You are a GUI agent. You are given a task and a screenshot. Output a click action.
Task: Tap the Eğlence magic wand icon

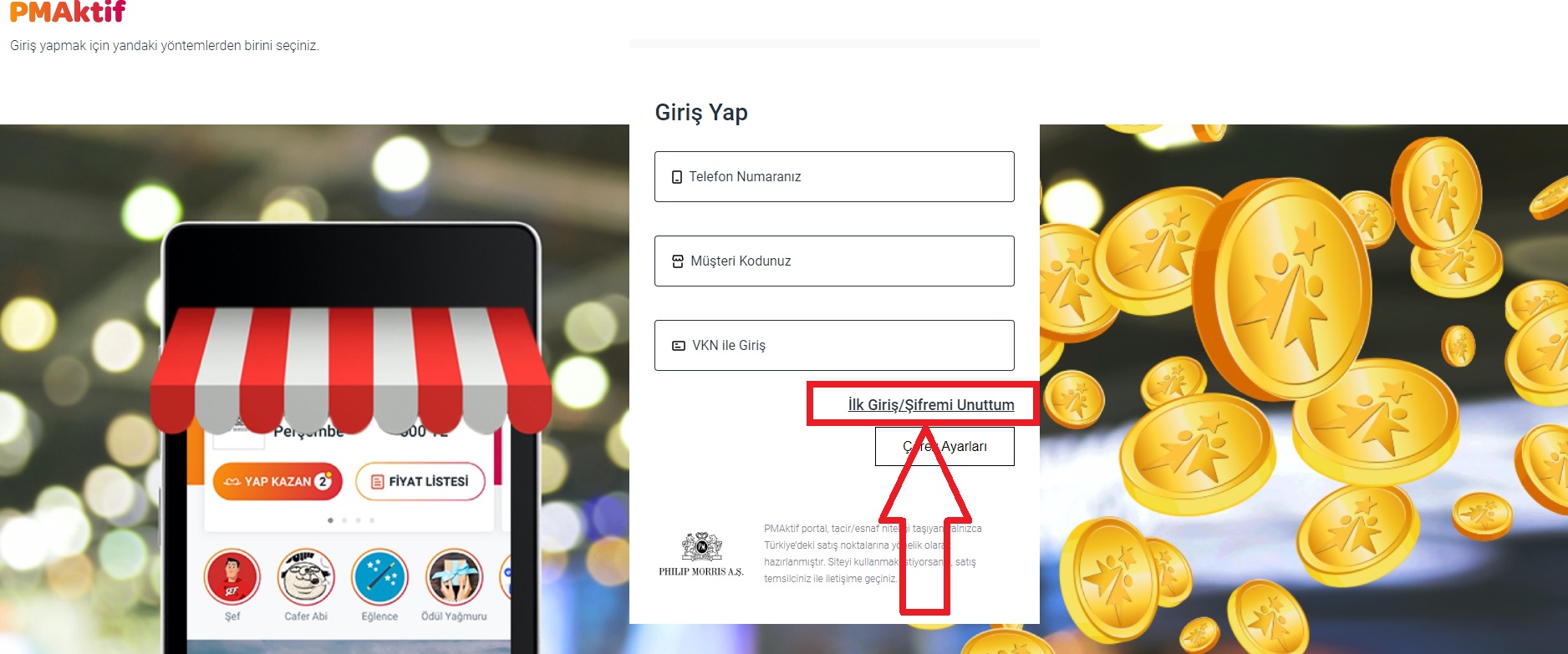379,577
